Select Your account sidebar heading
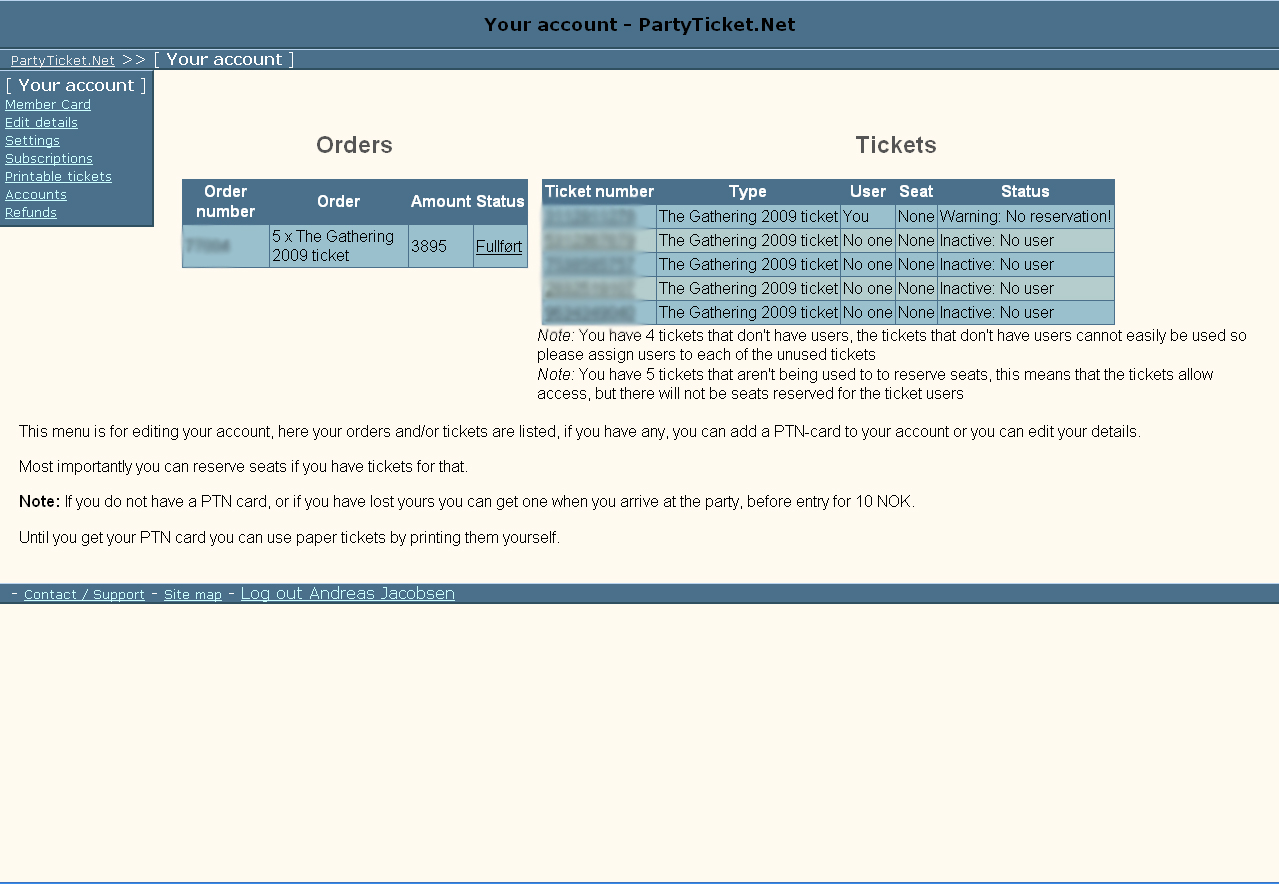Image resolution: width=1279 pixels, height=884 pixels. pyautogui.click(x=76, y=85)
